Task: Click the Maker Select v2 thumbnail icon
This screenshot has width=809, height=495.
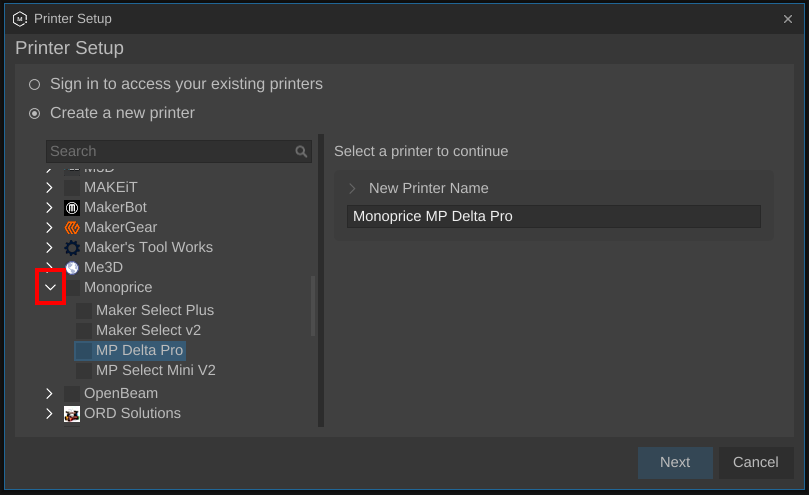Action: click(x=84, y=330)
